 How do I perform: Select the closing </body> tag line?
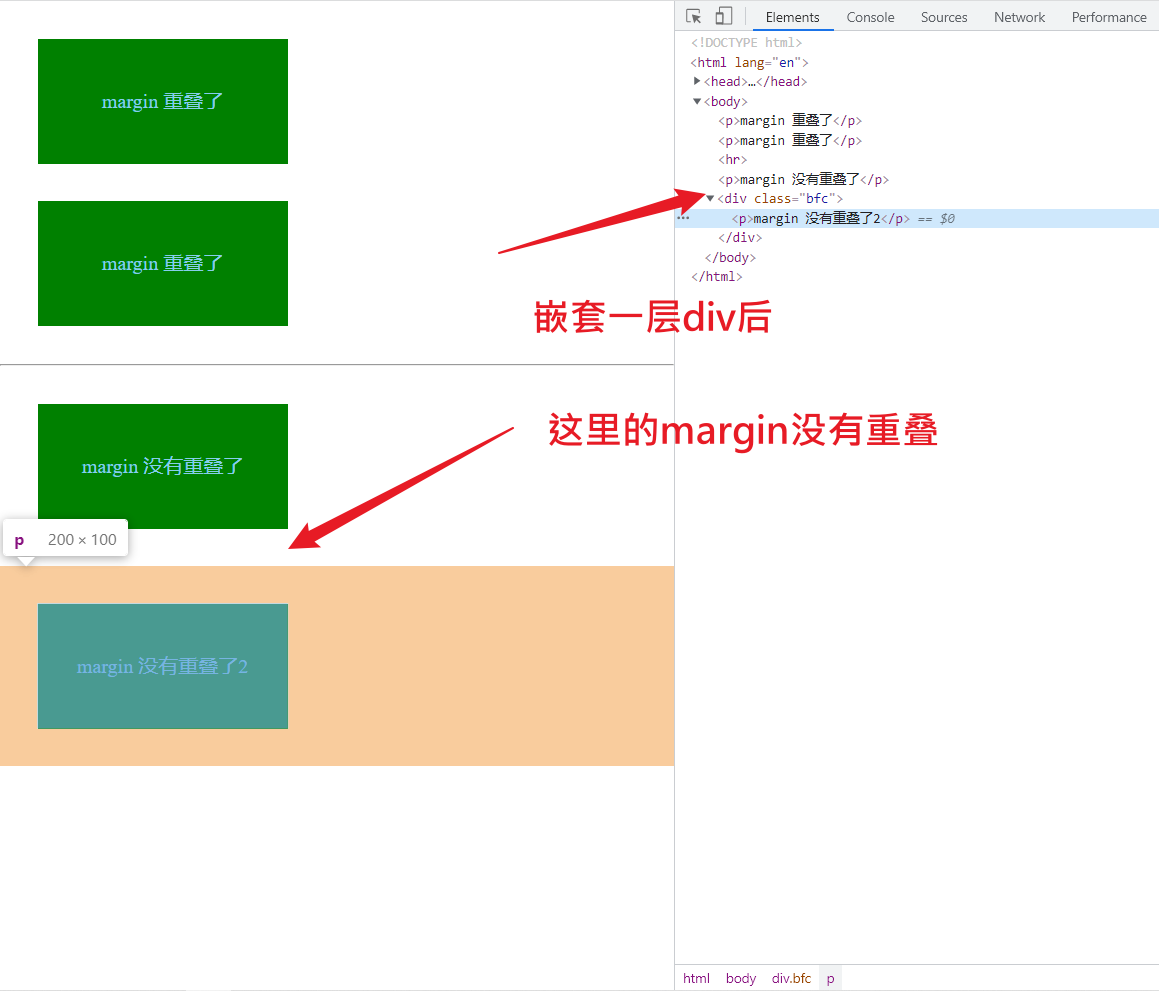click(730, 257)
